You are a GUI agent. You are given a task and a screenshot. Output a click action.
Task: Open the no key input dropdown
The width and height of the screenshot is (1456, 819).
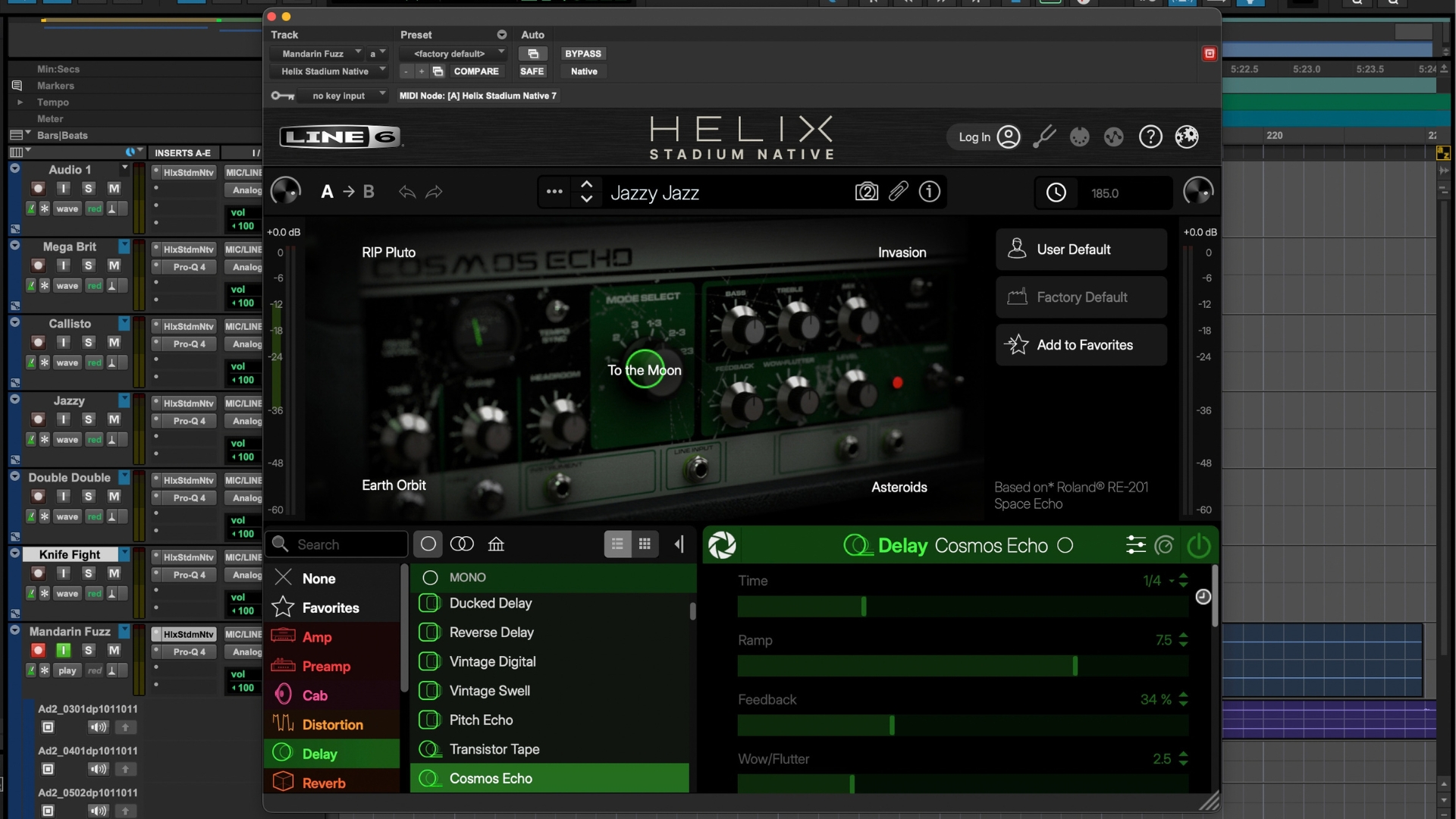pos(342,96)
